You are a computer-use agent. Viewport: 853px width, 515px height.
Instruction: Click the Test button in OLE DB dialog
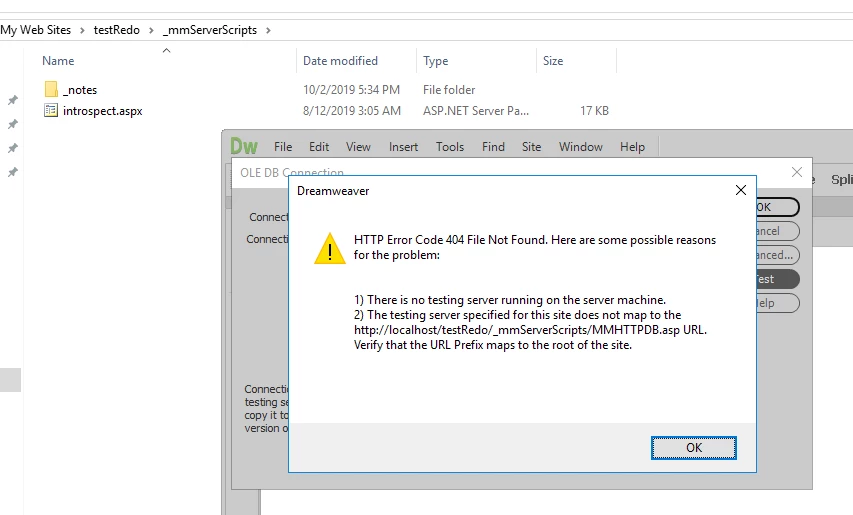[777, 278]
